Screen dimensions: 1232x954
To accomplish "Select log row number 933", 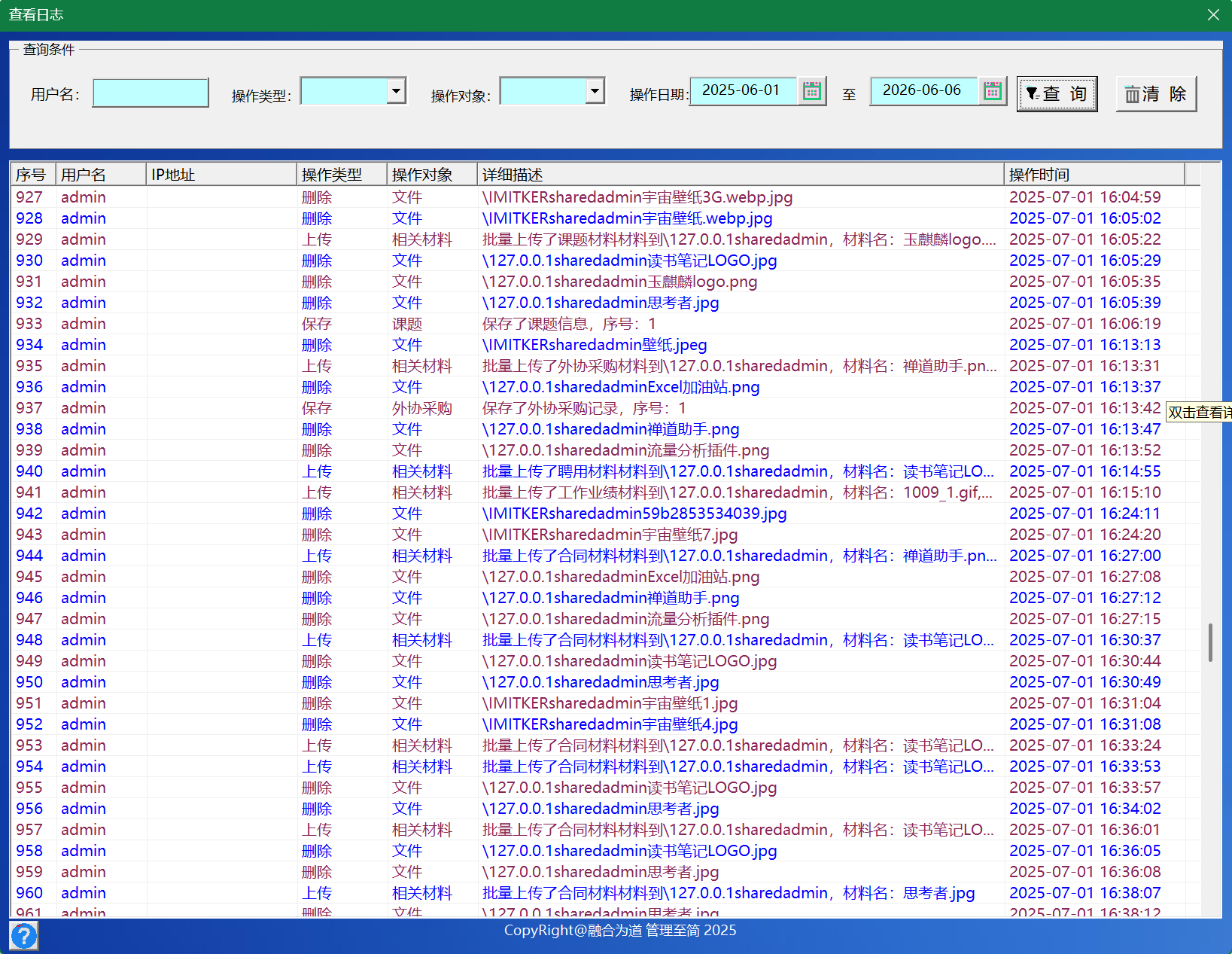I will [605, 324].
